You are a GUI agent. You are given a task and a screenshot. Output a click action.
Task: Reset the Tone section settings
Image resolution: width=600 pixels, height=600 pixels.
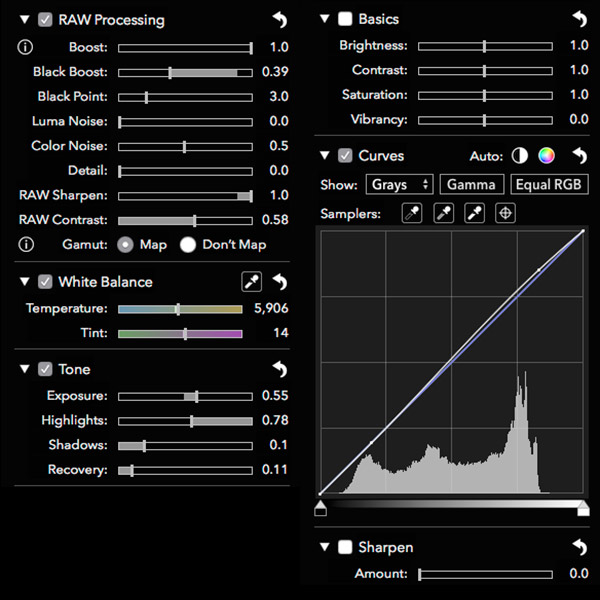pos(280,369)
